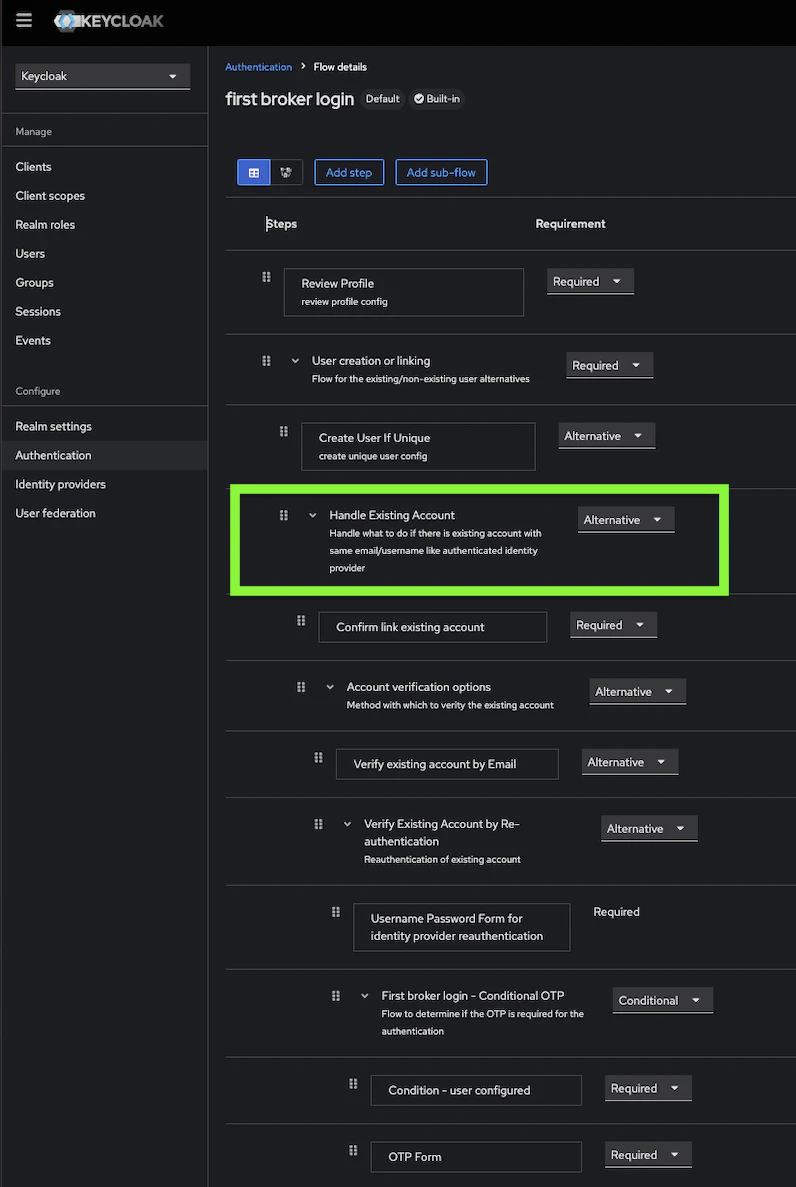Grab drag handle for First broker login - Conditional OTP

(336, 996)
